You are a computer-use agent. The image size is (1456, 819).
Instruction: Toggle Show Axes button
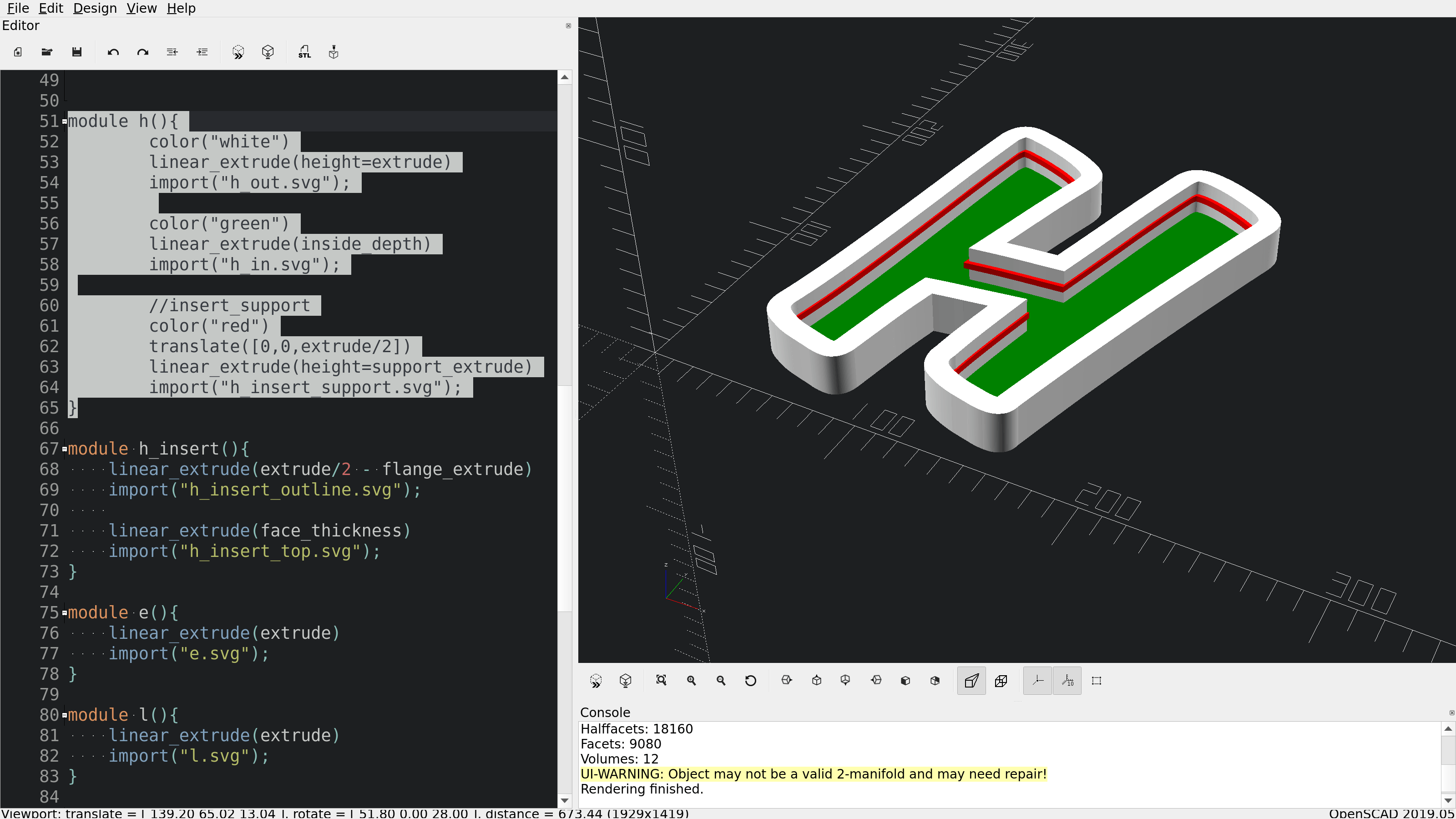click(x=1037, y=681)
